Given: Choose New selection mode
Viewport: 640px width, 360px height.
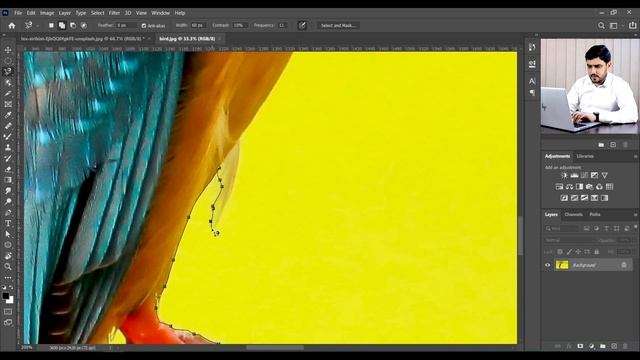Looking at the screenshot, I should (51, 25).
